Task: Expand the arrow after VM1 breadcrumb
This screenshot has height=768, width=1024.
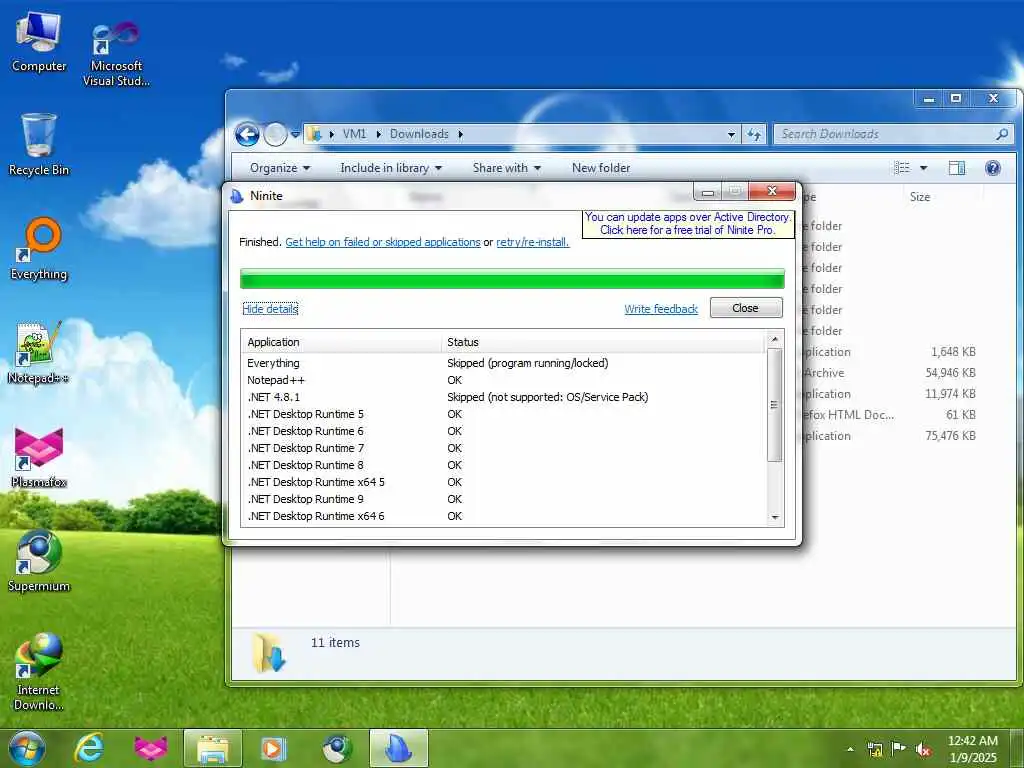Action: pyautogui.click(x=379, y=135)
